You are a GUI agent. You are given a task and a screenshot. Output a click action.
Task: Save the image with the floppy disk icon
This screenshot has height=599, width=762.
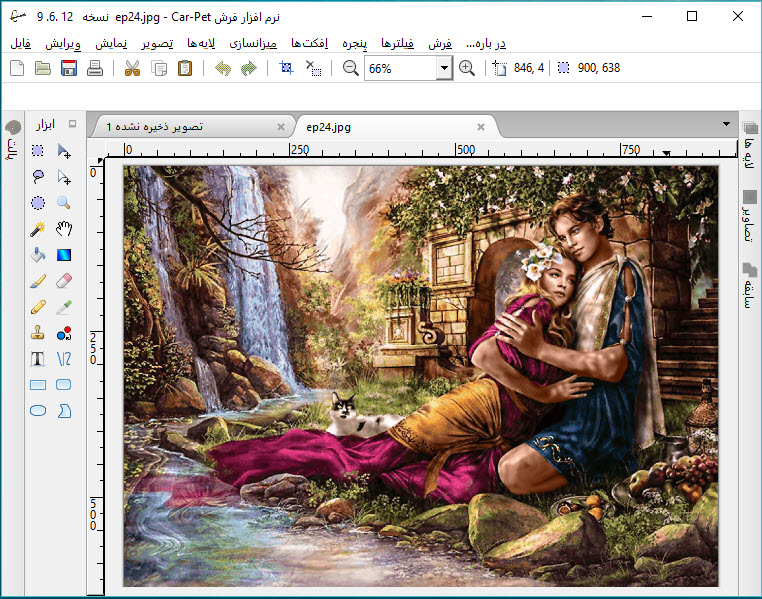[x=69, y=68]
